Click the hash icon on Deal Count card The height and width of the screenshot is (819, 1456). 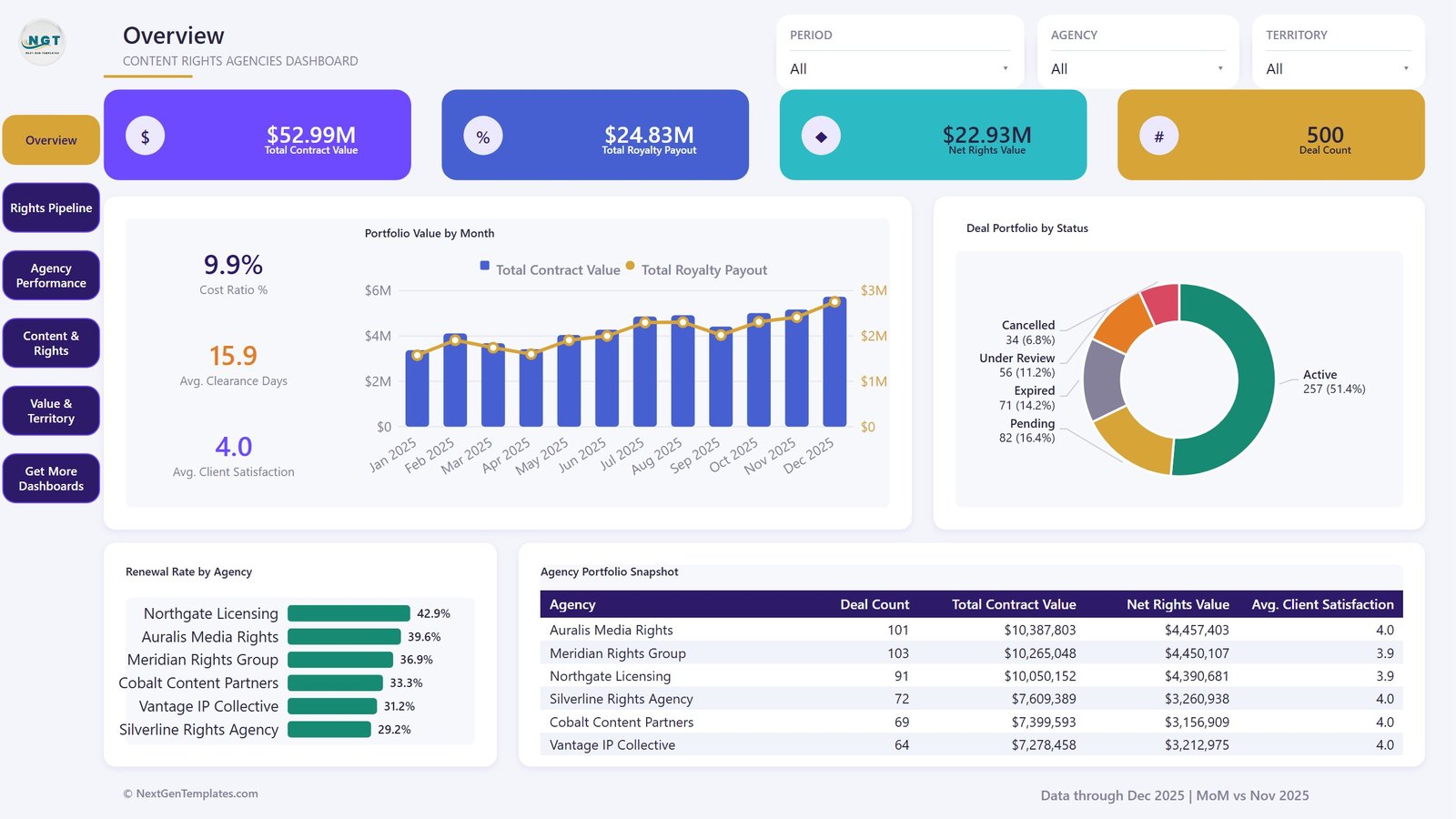1159,136
